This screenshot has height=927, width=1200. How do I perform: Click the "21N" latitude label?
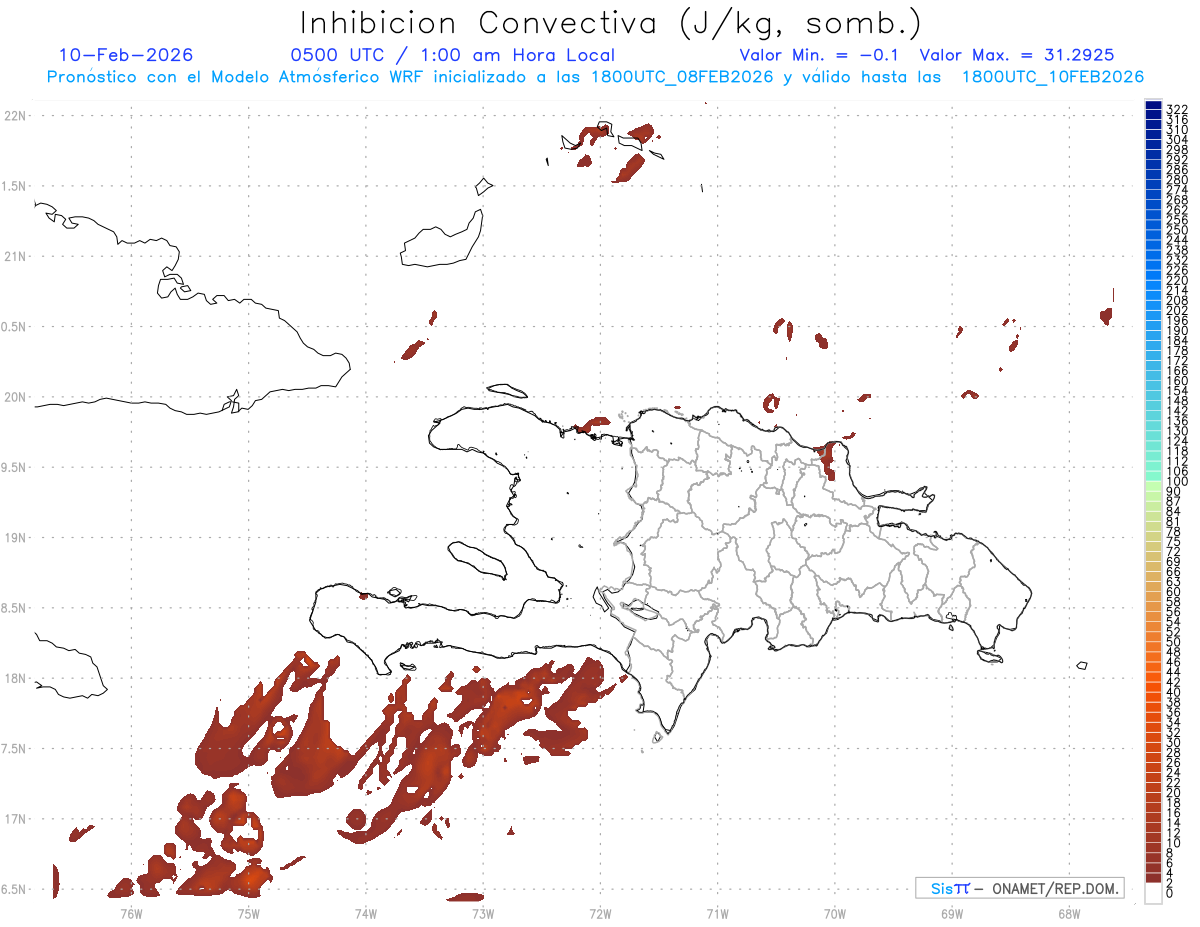point(15,256)
